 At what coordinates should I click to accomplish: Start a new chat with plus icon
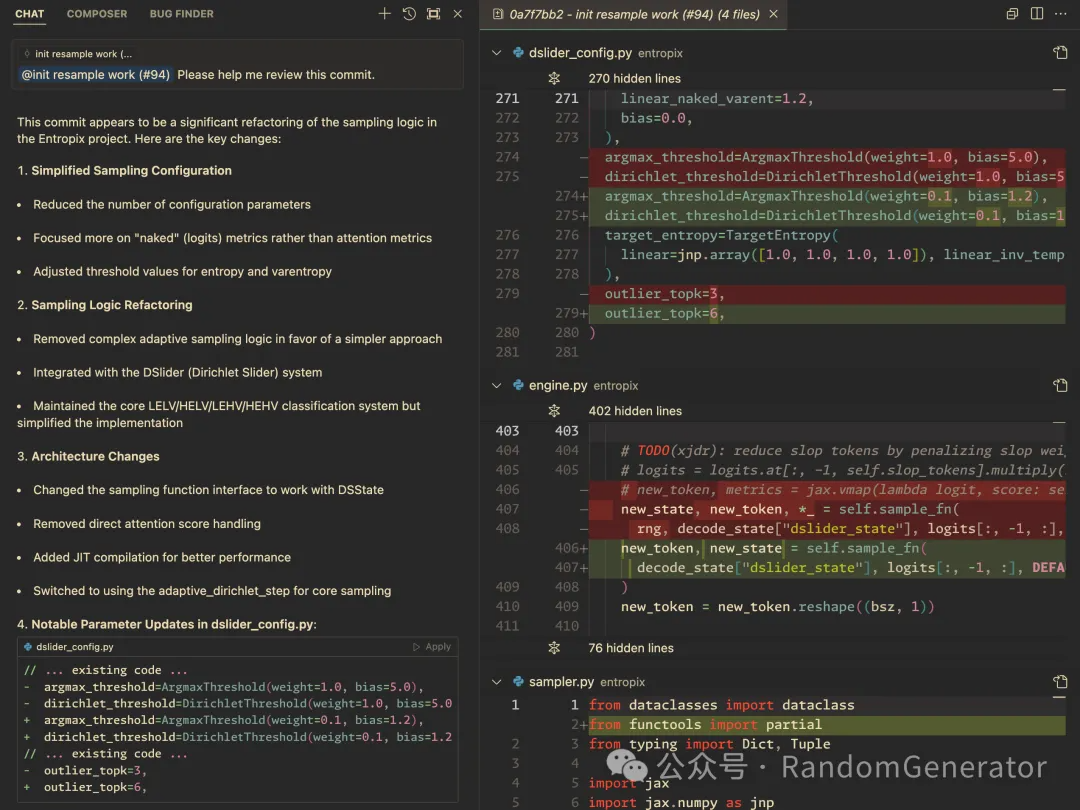(x=384, y=14)
